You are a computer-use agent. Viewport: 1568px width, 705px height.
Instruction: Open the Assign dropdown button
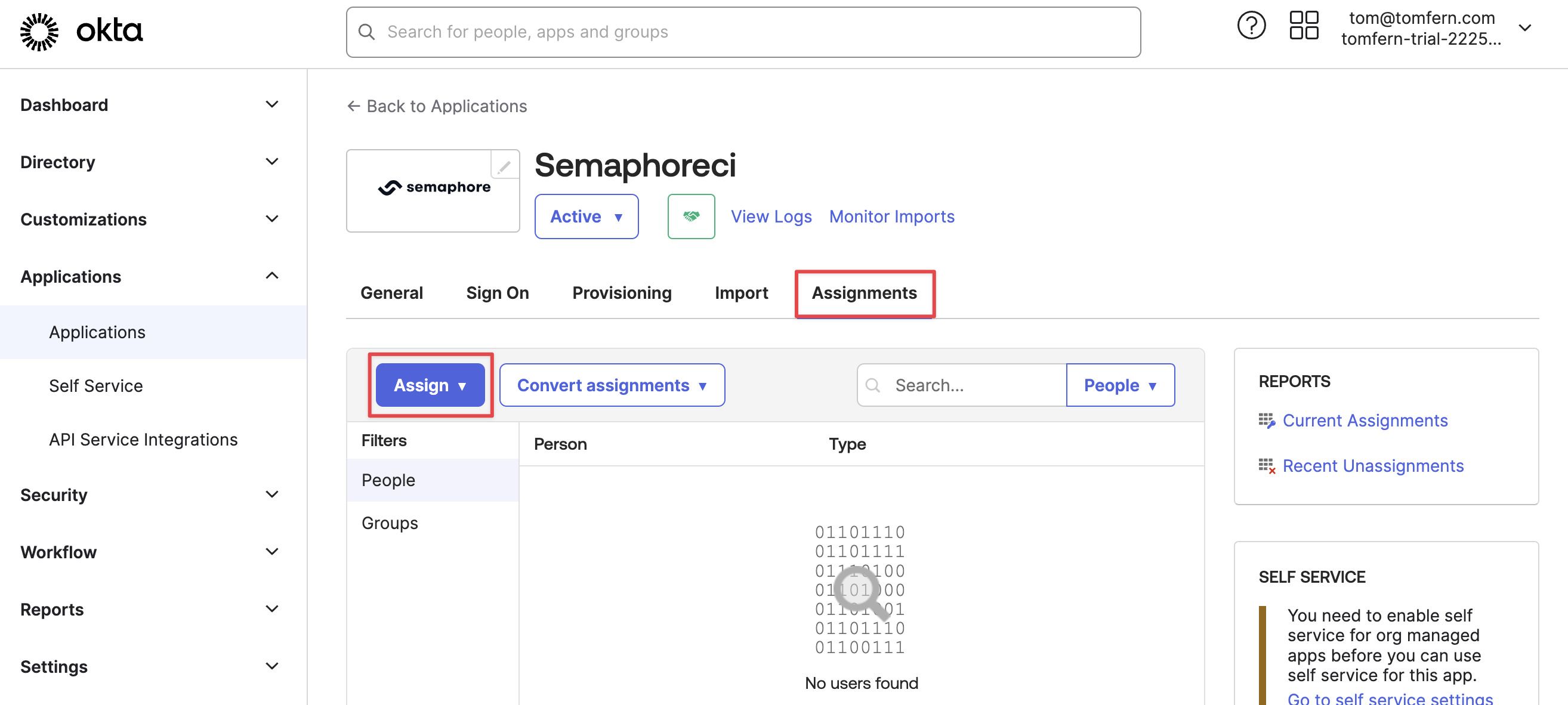click(430, 385)
